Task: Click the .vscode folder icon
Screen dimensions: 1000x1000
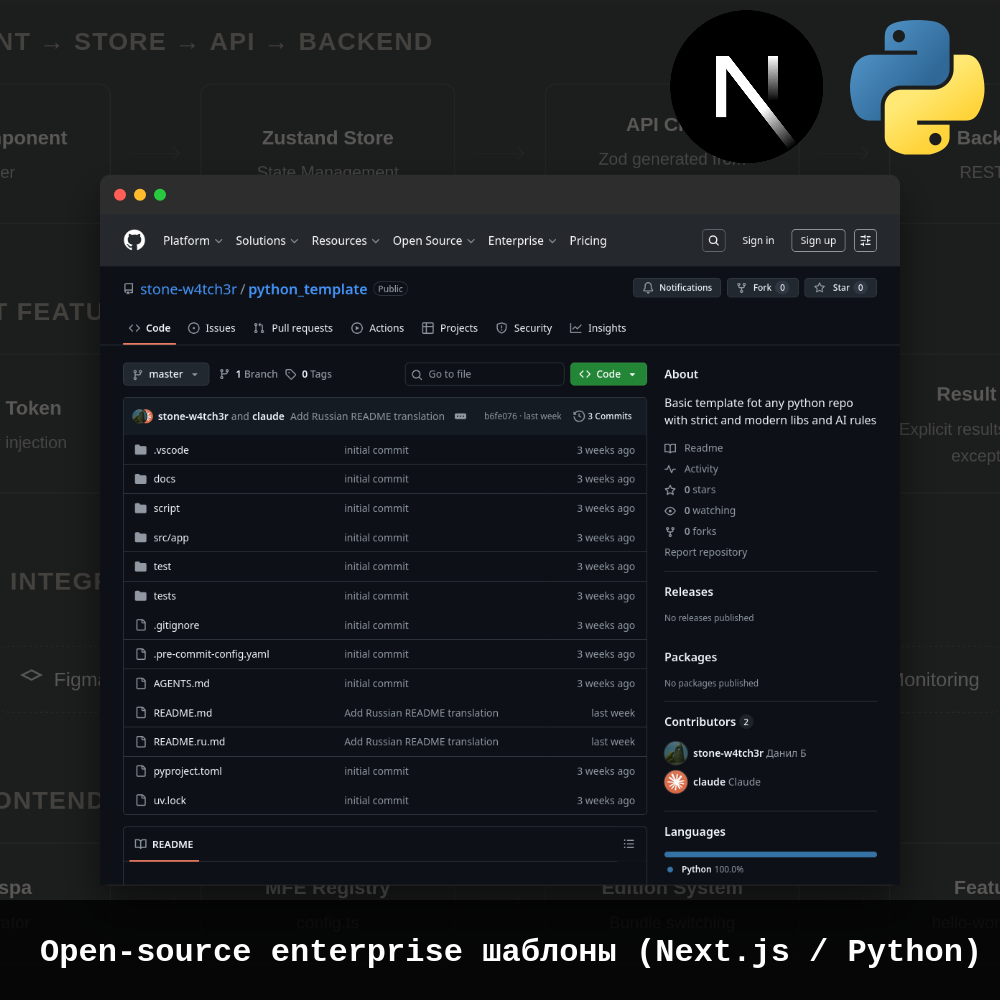Action: (141, 450)
